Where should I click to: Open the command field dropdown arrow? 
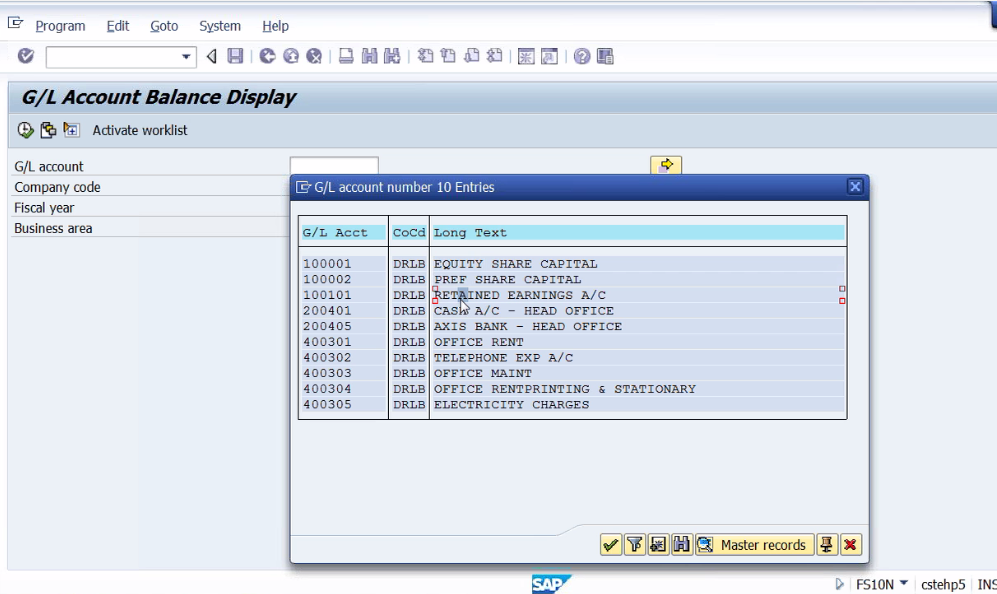click(186, 57)
